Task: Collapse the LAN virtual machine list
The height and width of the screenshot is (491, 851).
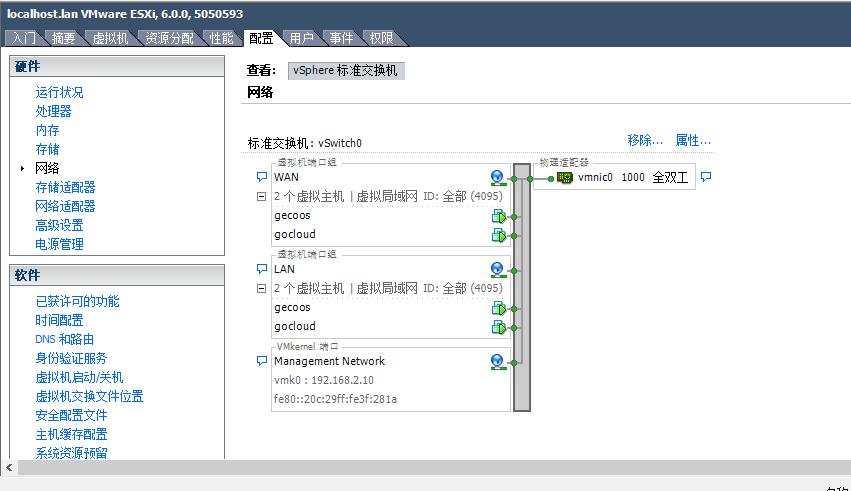Action: pyautogui.click(x=262, y=289)
